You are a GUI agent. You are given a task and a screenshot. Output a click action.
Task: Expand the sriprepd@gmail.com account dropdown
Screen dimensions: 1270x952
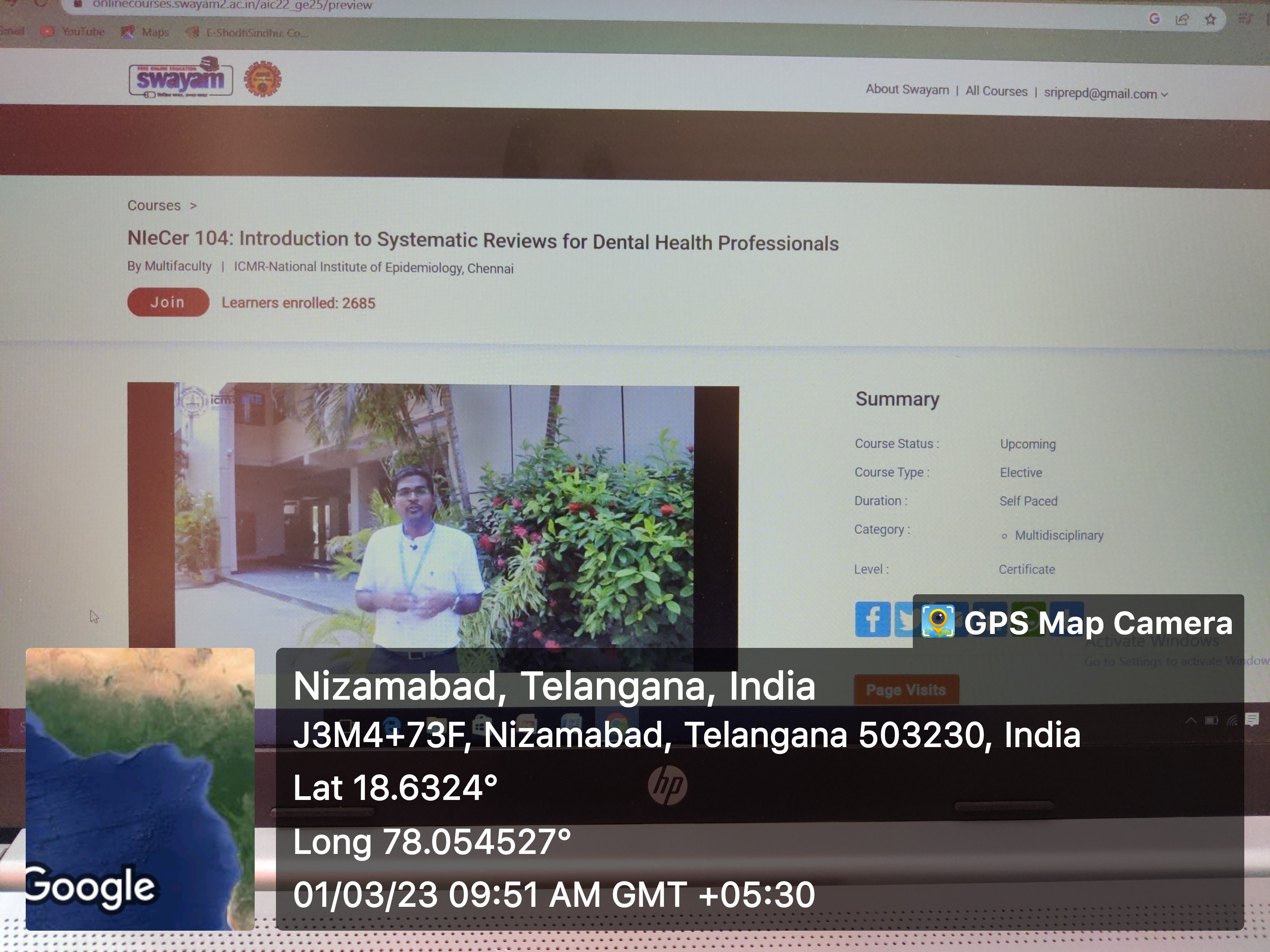[1106, 94]
